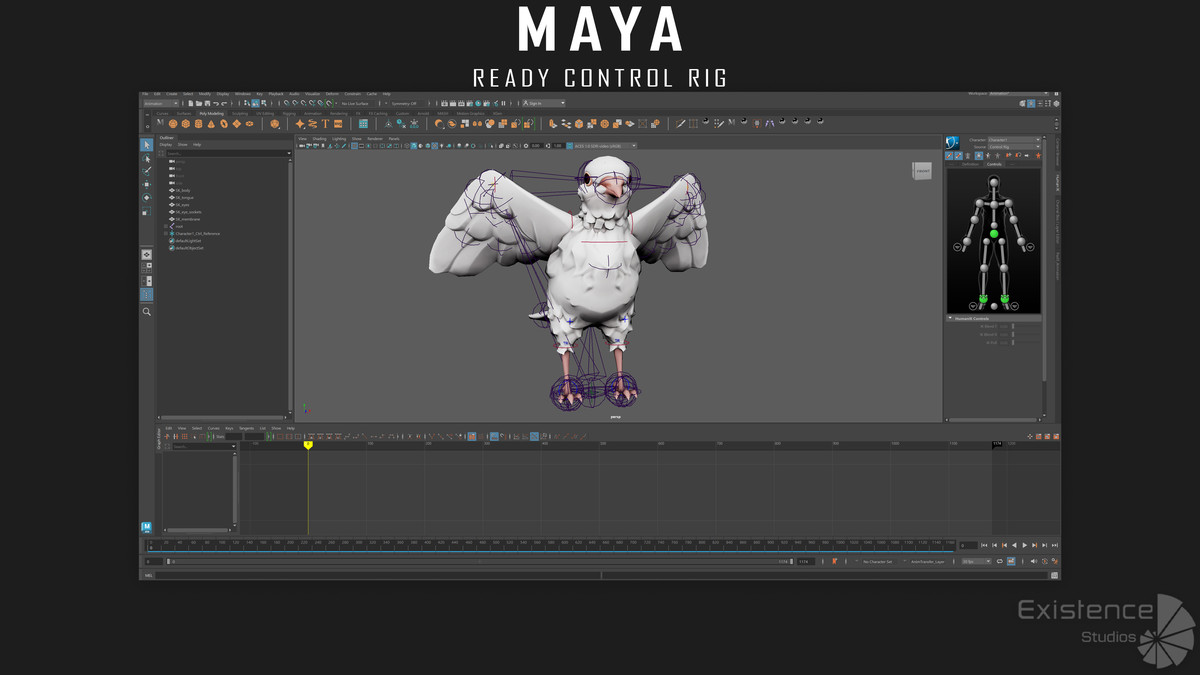Click the front face of the view cube
The width and height of the screenshot is (1200, 675).
coord(921,171)
